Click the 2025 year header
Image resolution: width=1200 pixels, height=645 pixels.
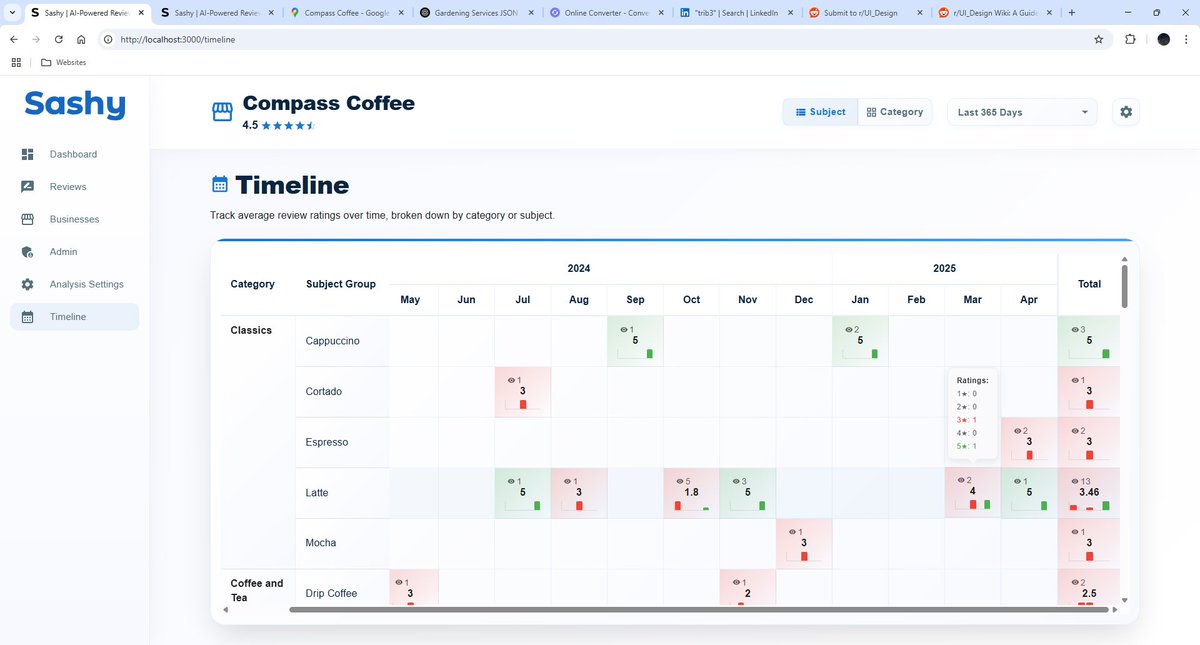click(x=944, y=268)
